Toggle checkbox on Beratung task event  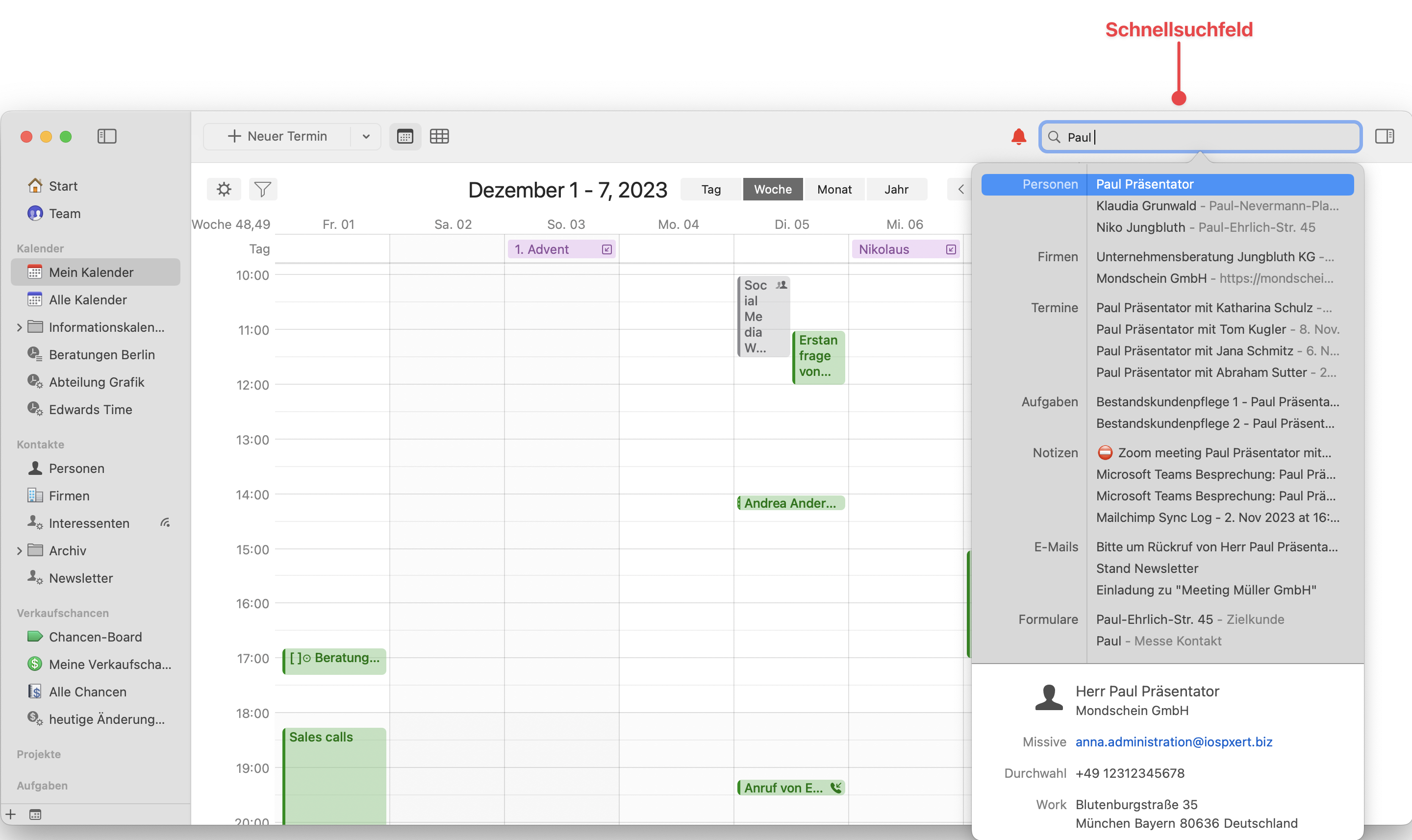[x=296, y=658]
